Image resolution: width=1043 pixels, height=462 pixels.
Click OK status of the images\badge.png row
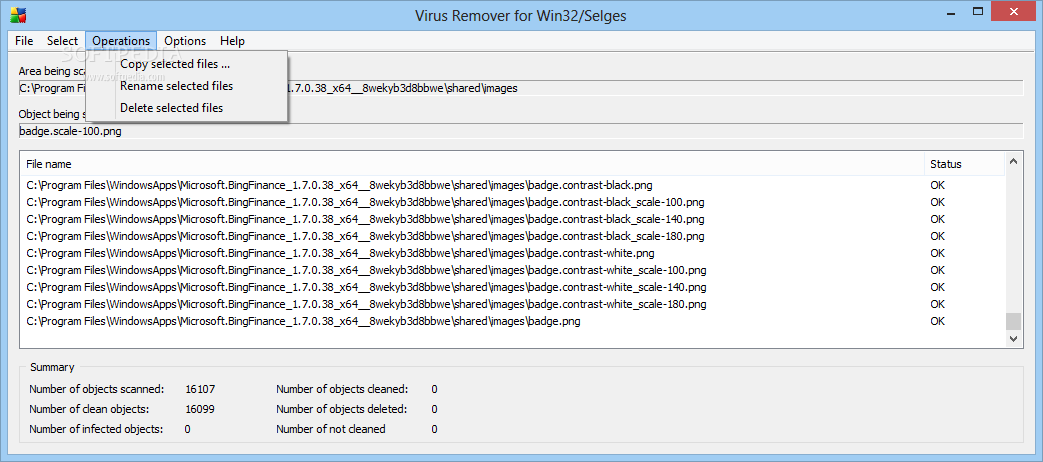pos(937,321)
